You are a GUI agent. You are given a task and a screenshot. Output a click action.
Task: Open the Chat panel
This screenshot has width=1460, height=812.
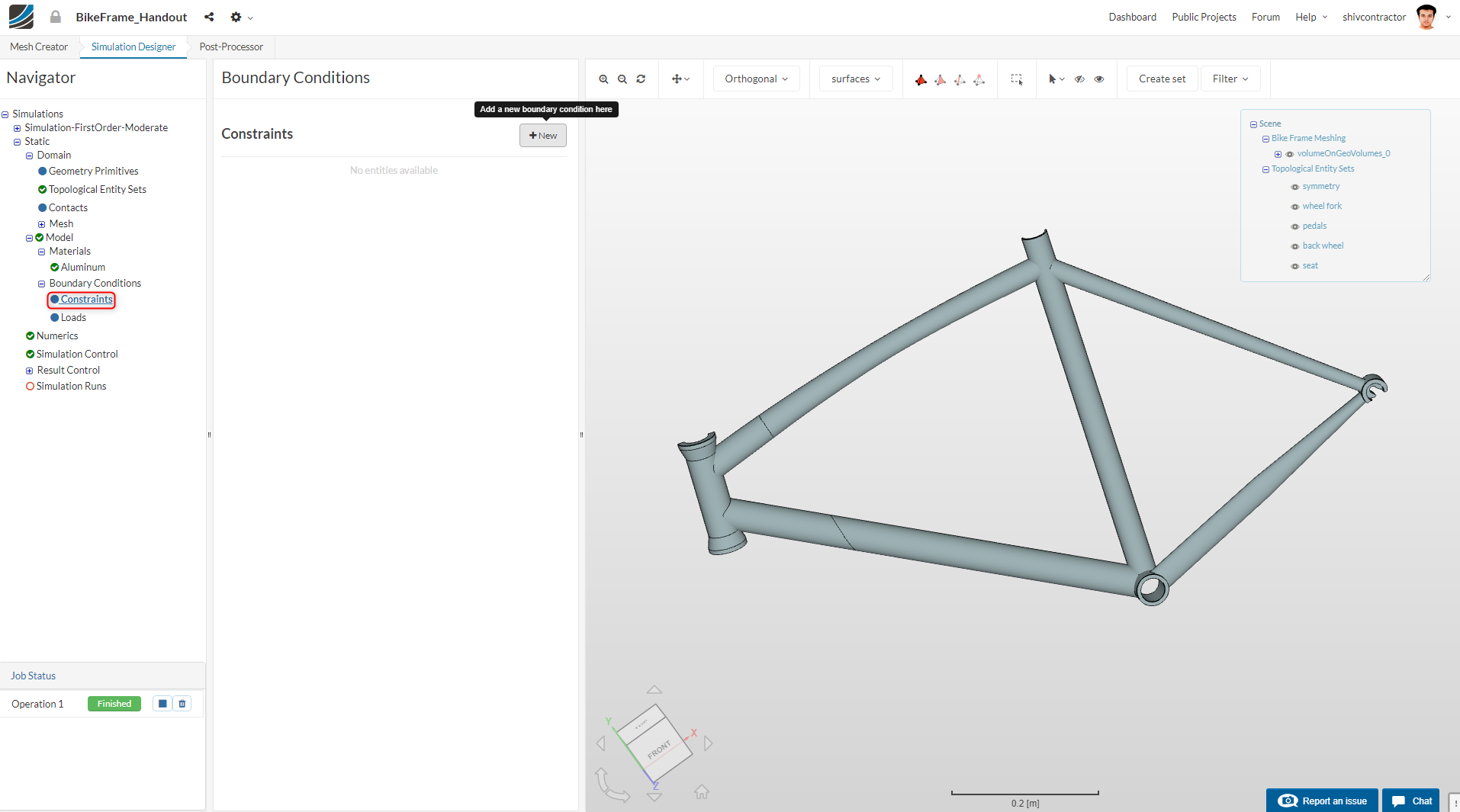(x=1410, y=801)
